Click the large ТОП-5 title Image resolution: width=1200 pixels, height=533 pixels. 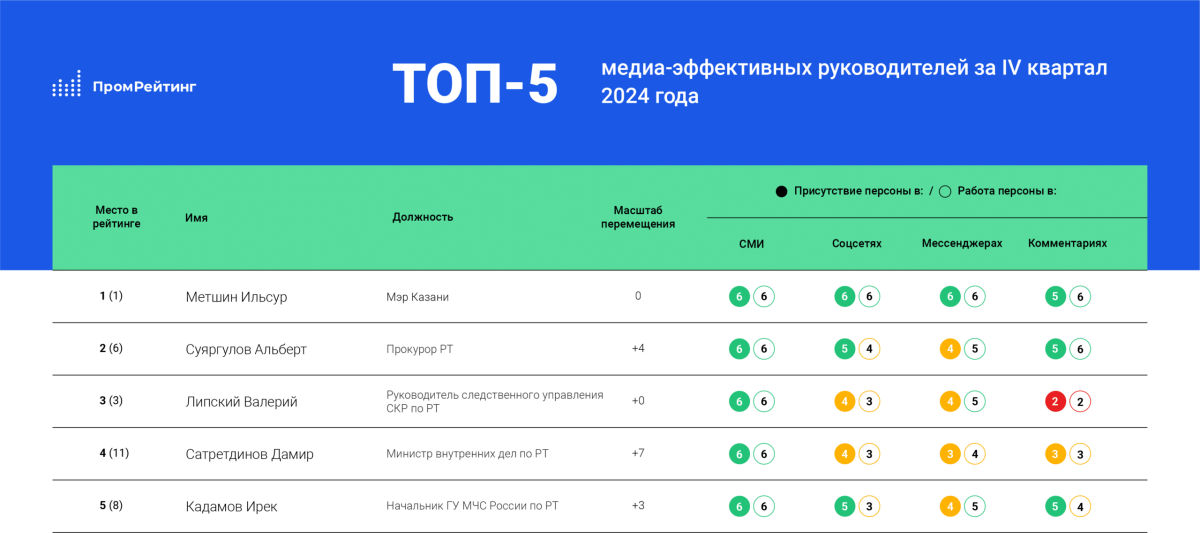[475, 84]
